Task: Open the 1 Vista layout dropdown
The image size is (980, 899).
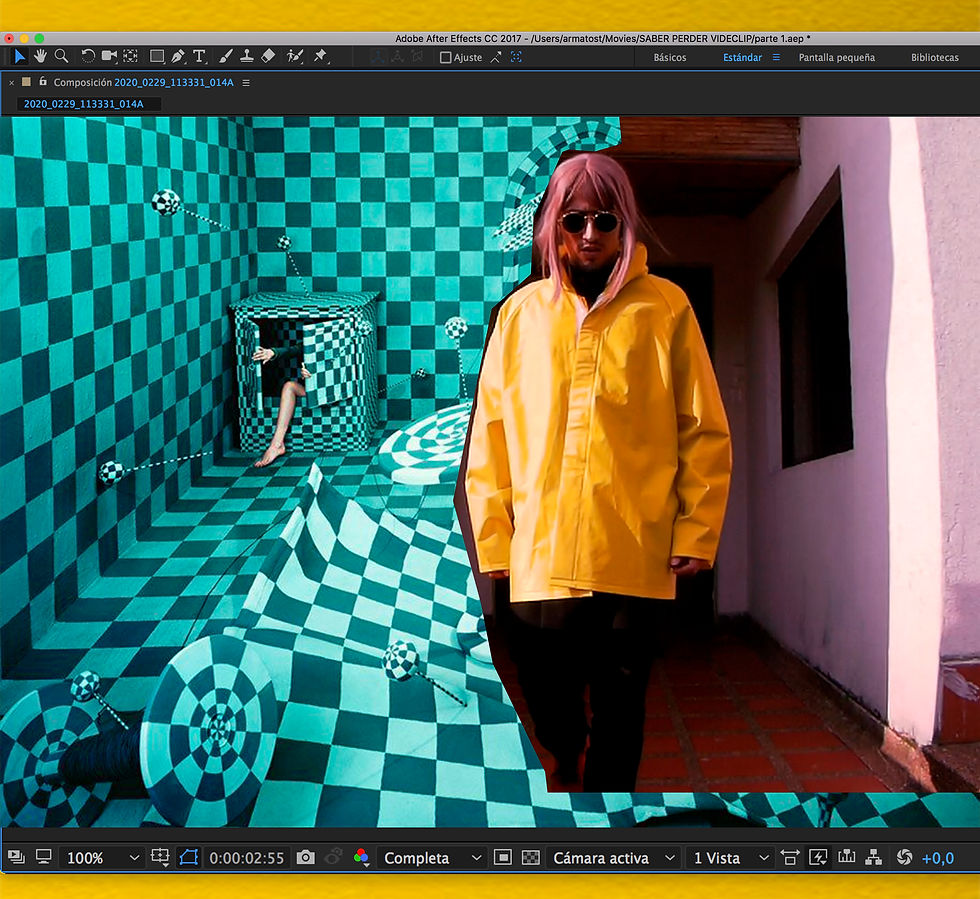Action: 730,858
